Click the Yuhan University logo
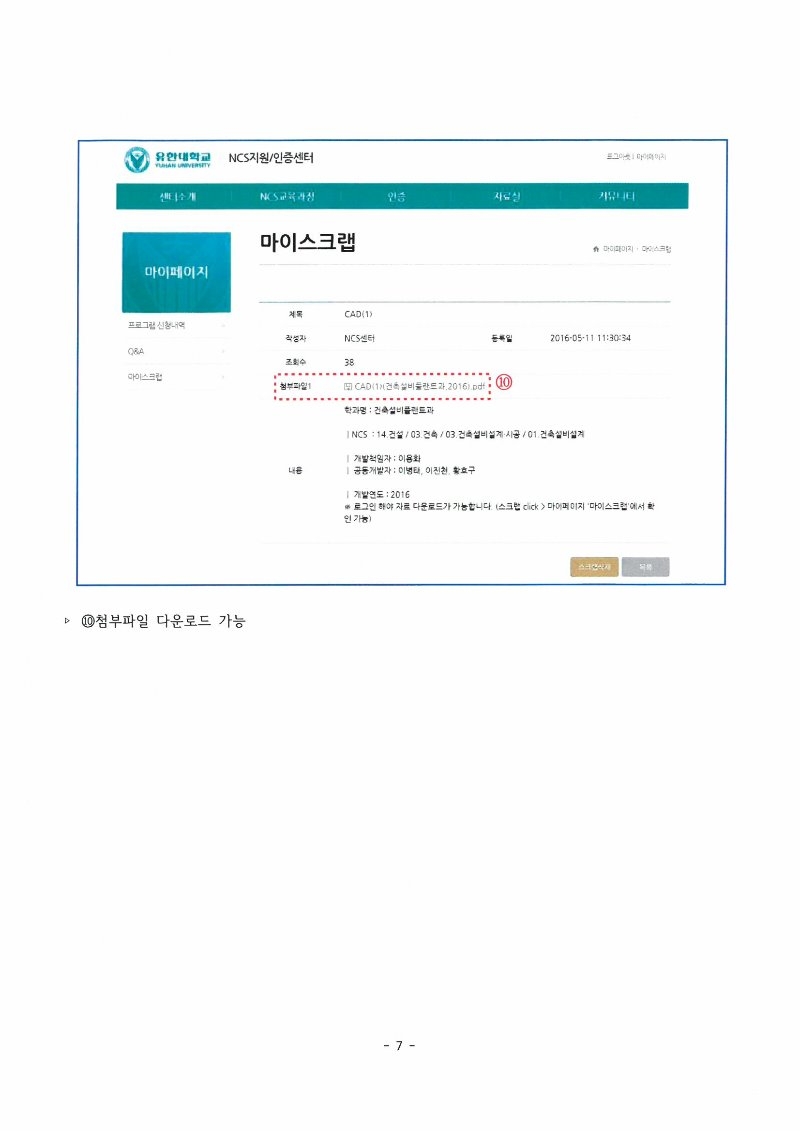Screen dimensions: 800x1131 tap(167, 159)
